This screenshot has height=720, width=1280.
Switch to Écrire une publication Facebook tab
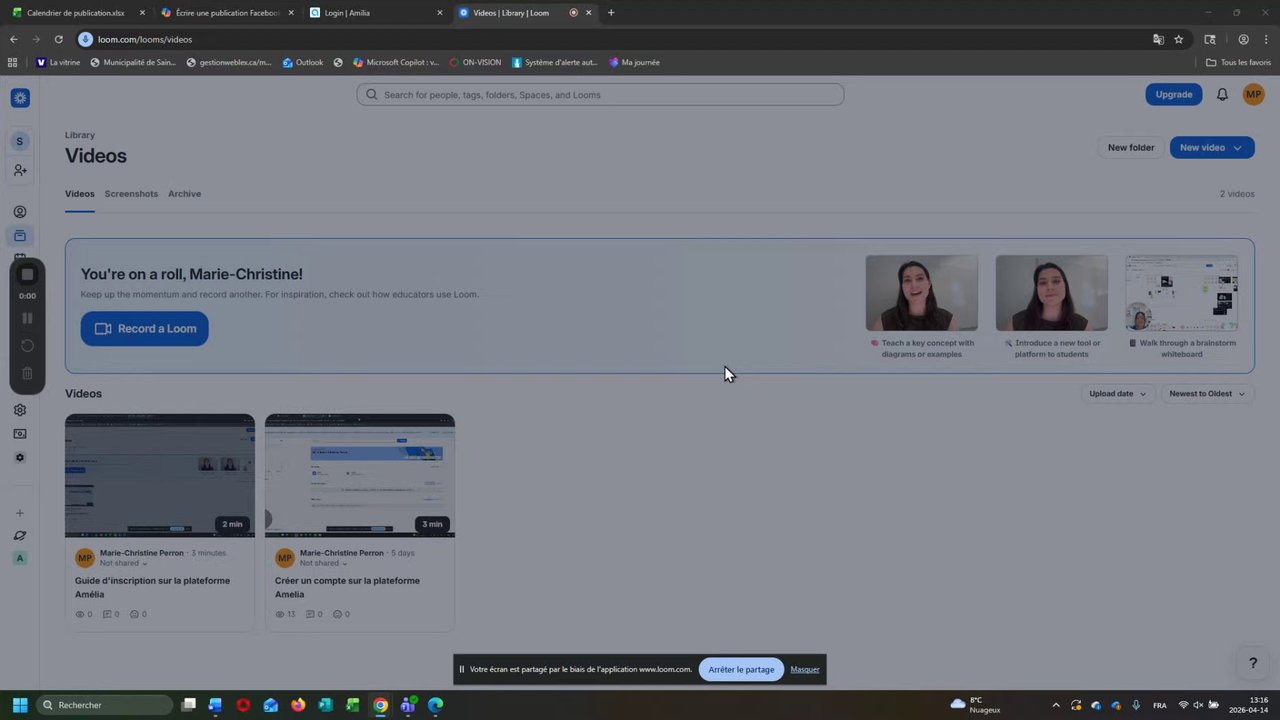(228, 13)
